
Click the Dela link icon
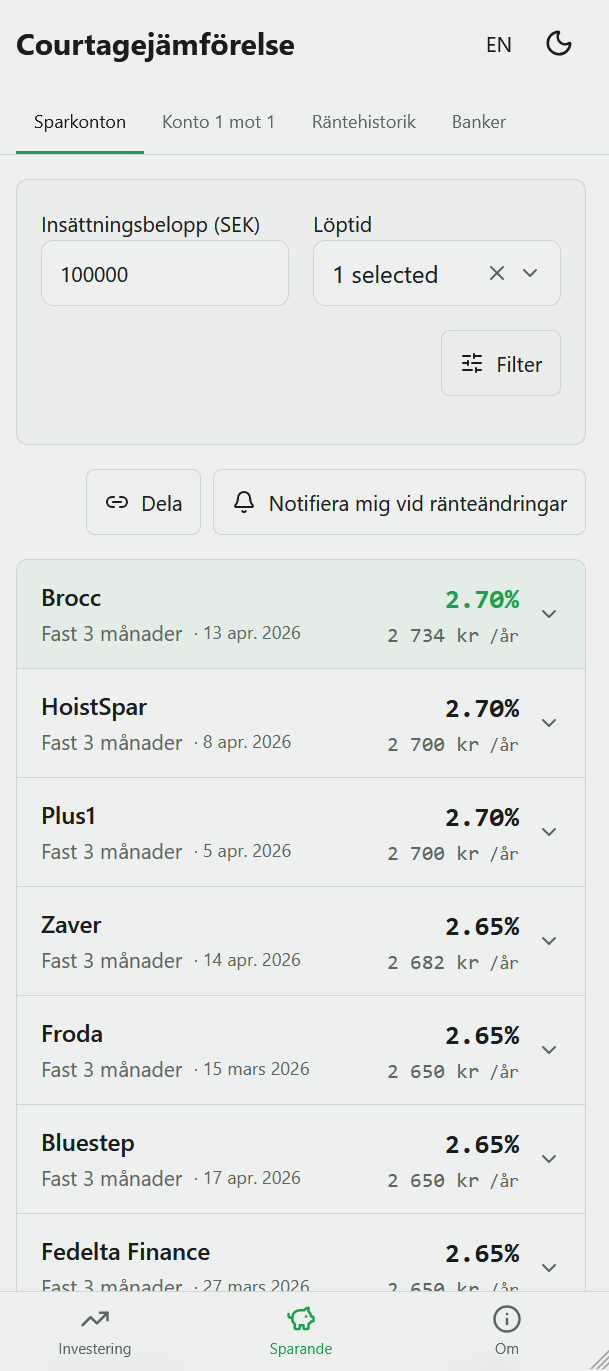pos(117,503)
